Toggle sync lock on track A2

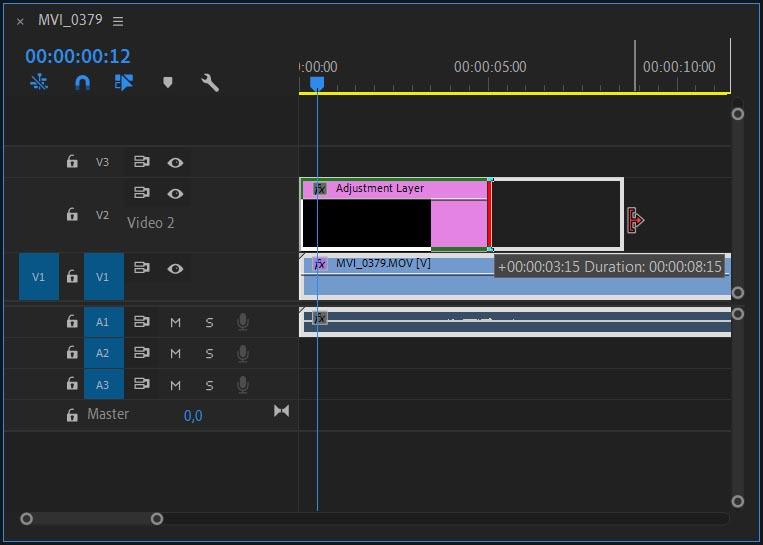point(142,353)
